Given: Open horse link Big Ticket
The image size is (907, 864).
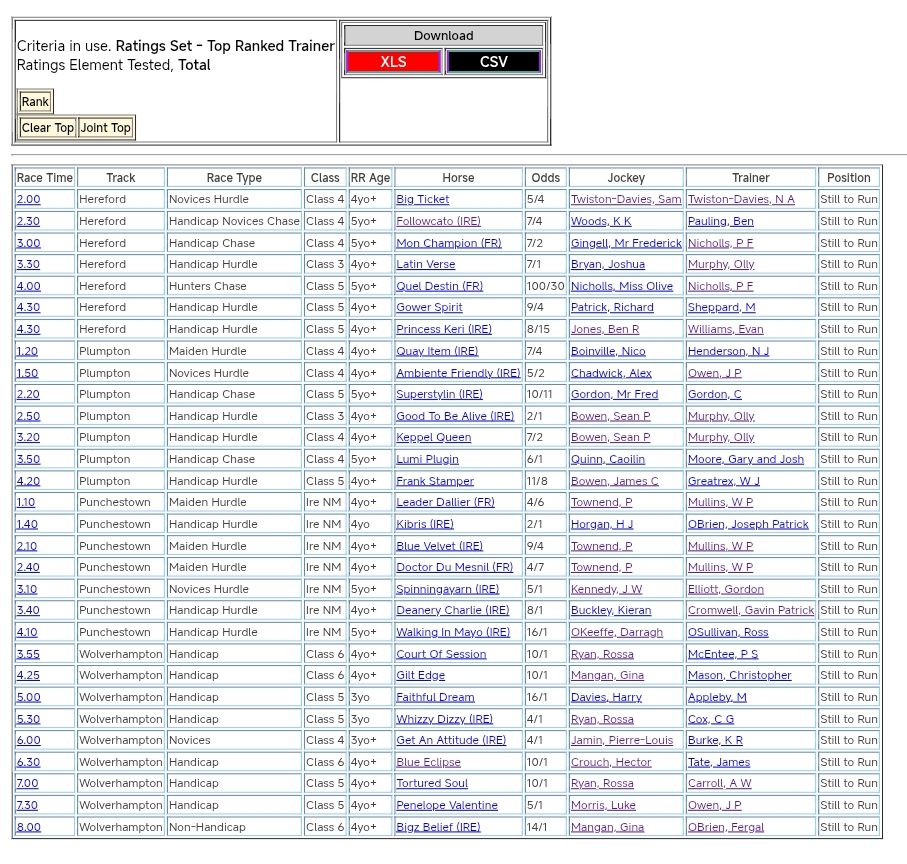Looking at the screenshot, I should coord(422,200).
